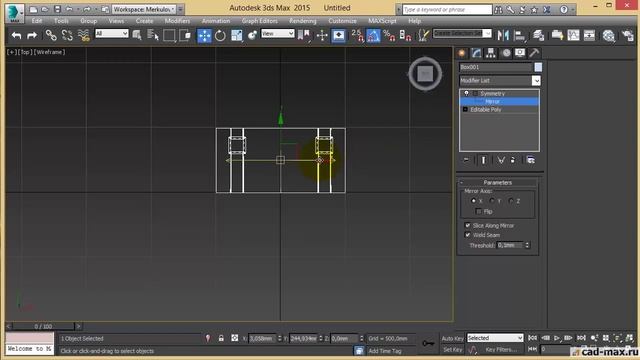This screenshot has width=640, height=360.
Task: Uncheck Slice Along Mirror
Action: (x=468, y=225)
